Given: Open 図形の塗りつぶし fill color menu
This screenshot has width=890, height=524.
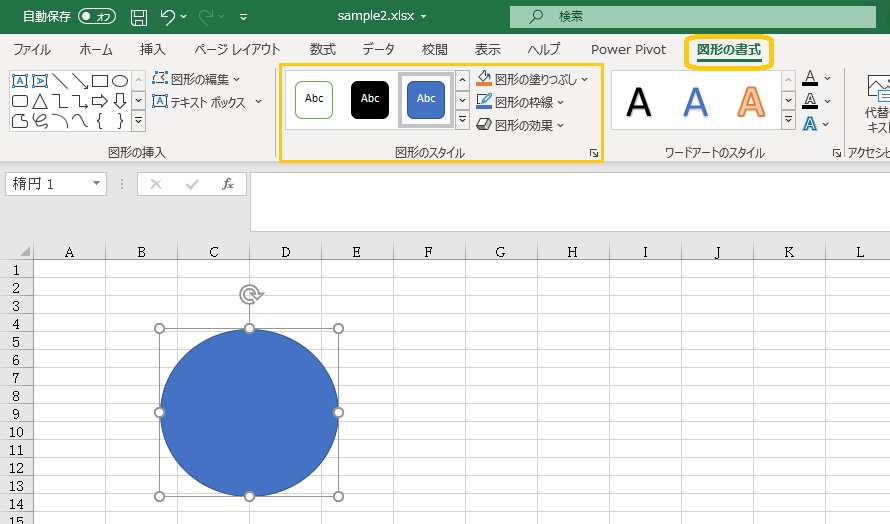Looking at the screenshot, I should tap(531, 79).
